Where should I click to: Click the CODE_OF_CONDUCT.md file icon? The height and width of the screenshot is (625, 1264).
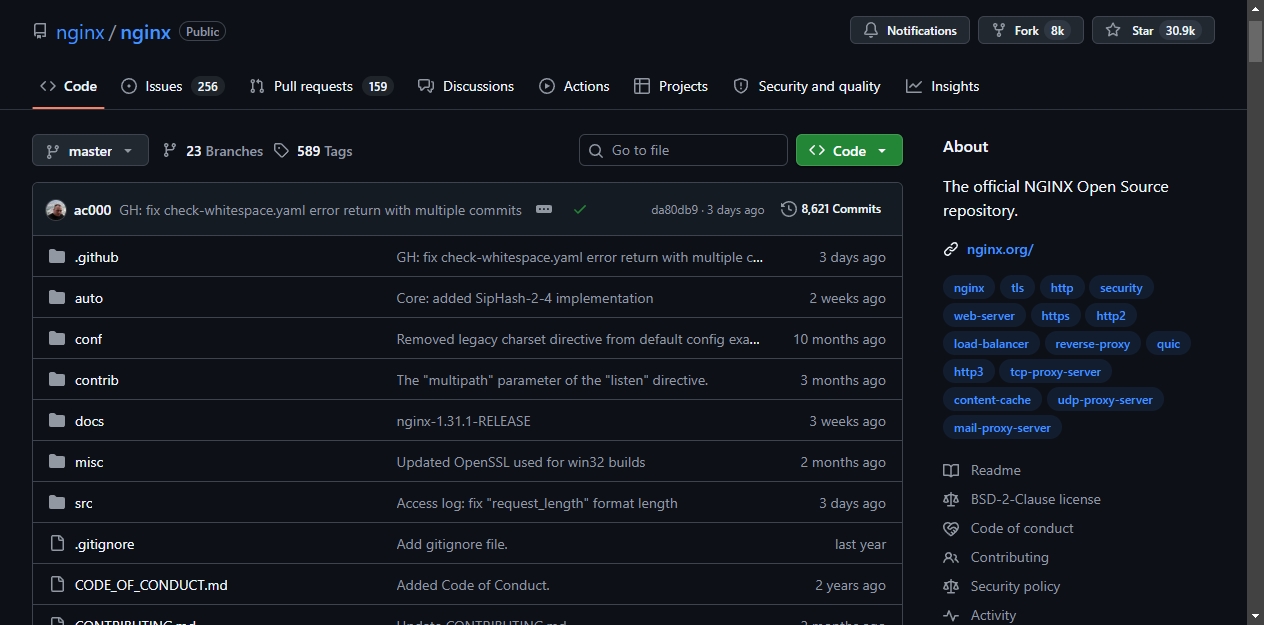click(x=57, y=585)
